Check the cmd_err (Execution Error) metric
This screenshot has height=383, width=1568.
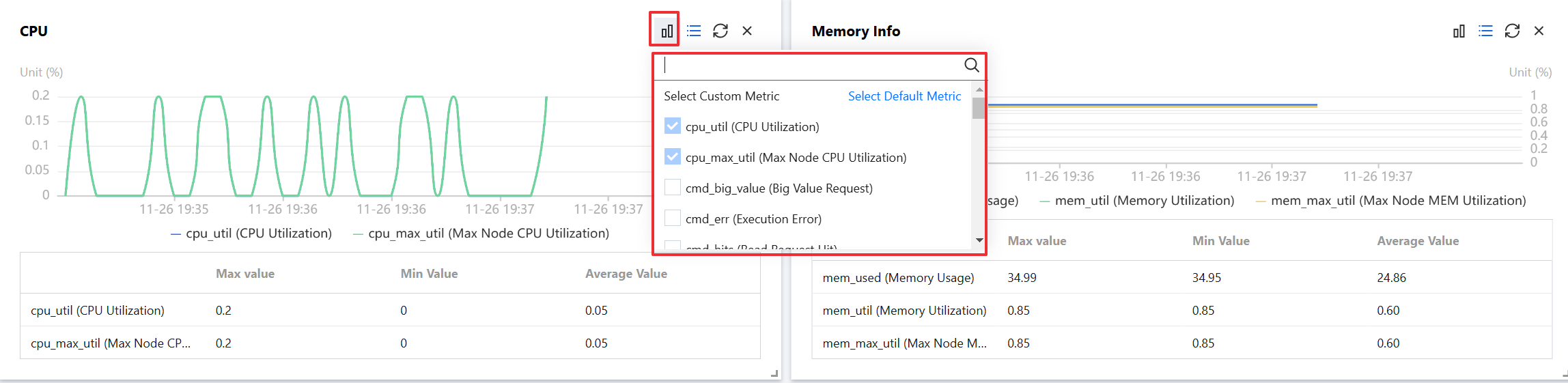pyautogui.click(x=673, y=218)
